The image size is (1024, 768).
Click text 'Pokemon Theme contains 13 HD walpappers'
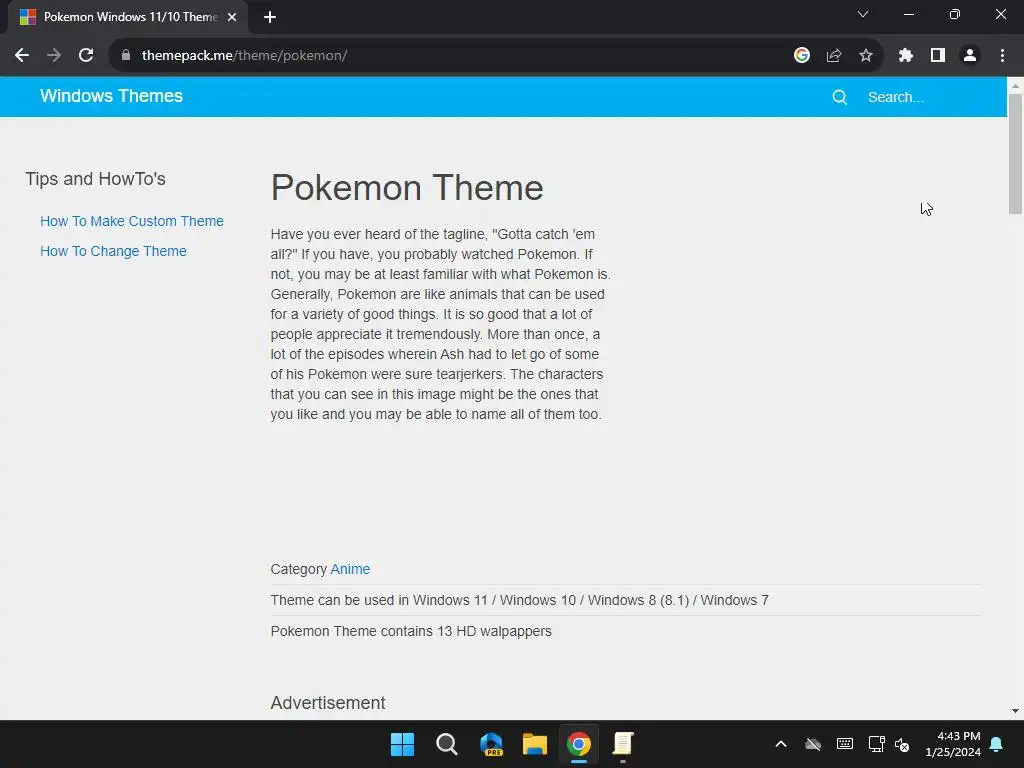[x=411, y=632]
